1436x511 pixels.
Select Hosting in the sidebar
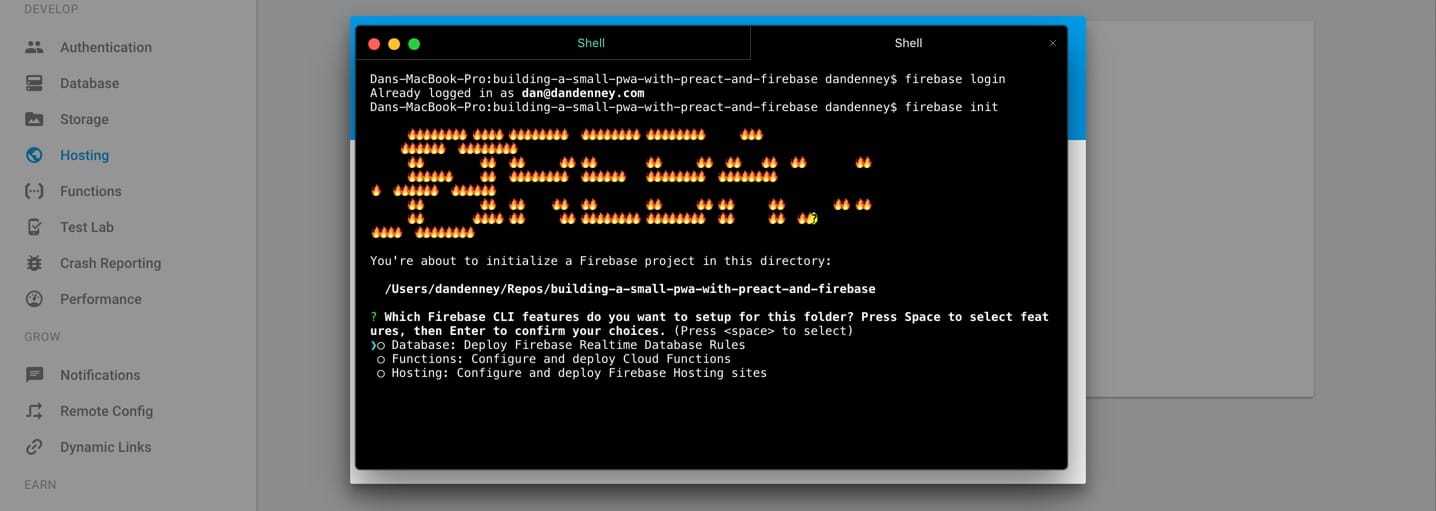coord(84,155)
